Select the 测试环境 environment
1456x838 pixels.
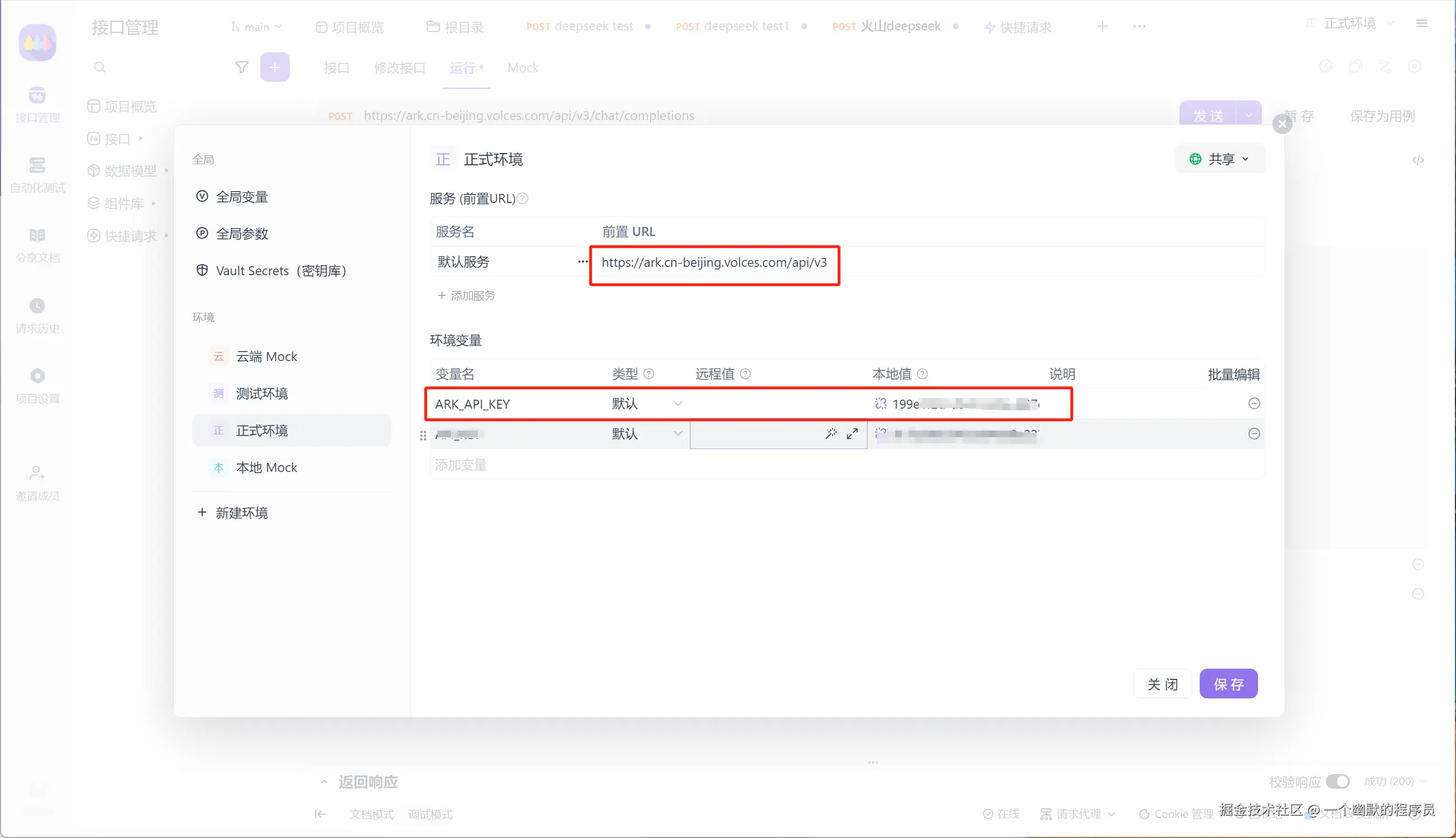[262, 393]
